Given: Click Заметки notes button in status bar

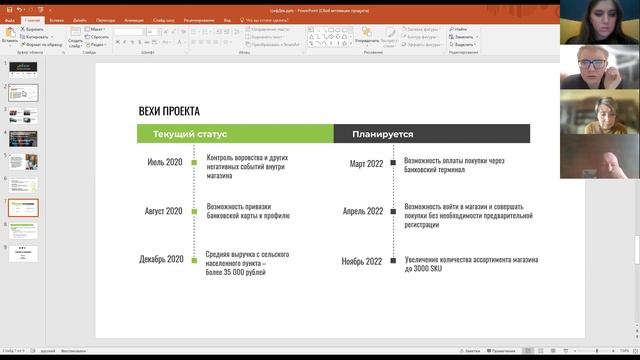Looking at the screenshot, I should point(470,351).
